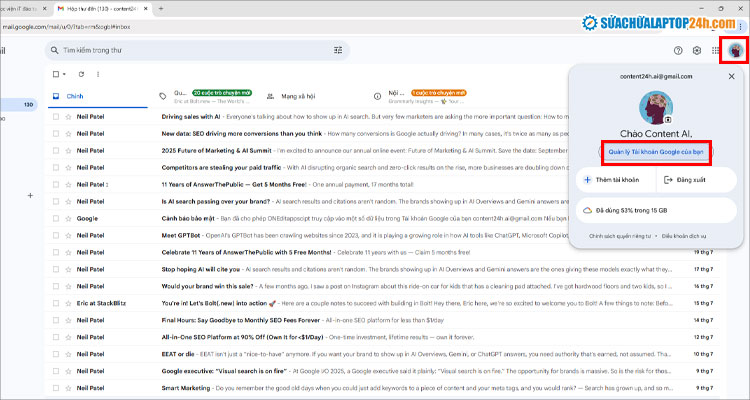This screenshot has height=400, width=750.
Task: Click large profile picture in account panel
Action: pyautogui.click(x=656, y=108)
